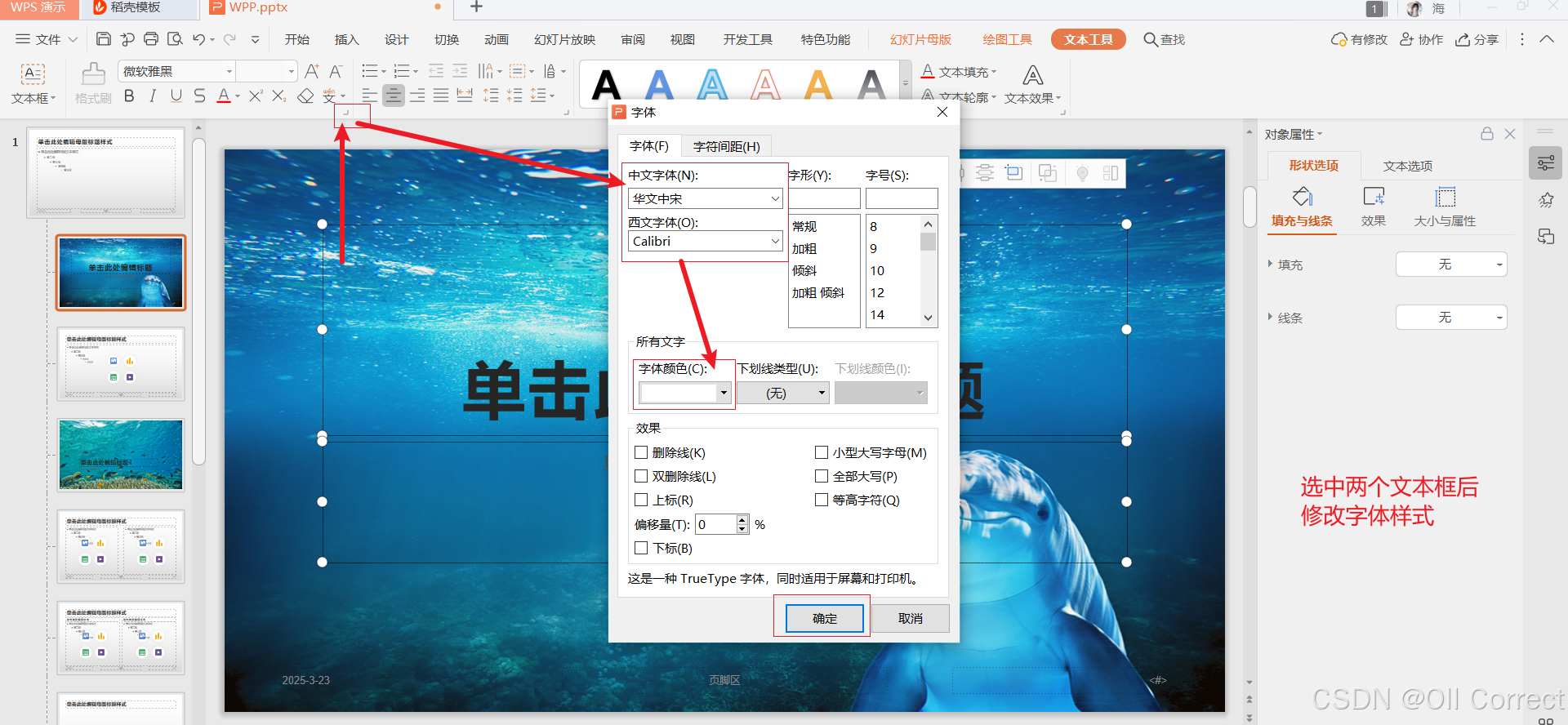The height and width of the screenshot is (725, 1568).
Task: Apply subscript X₂ formatting
Action: (279, 96)
